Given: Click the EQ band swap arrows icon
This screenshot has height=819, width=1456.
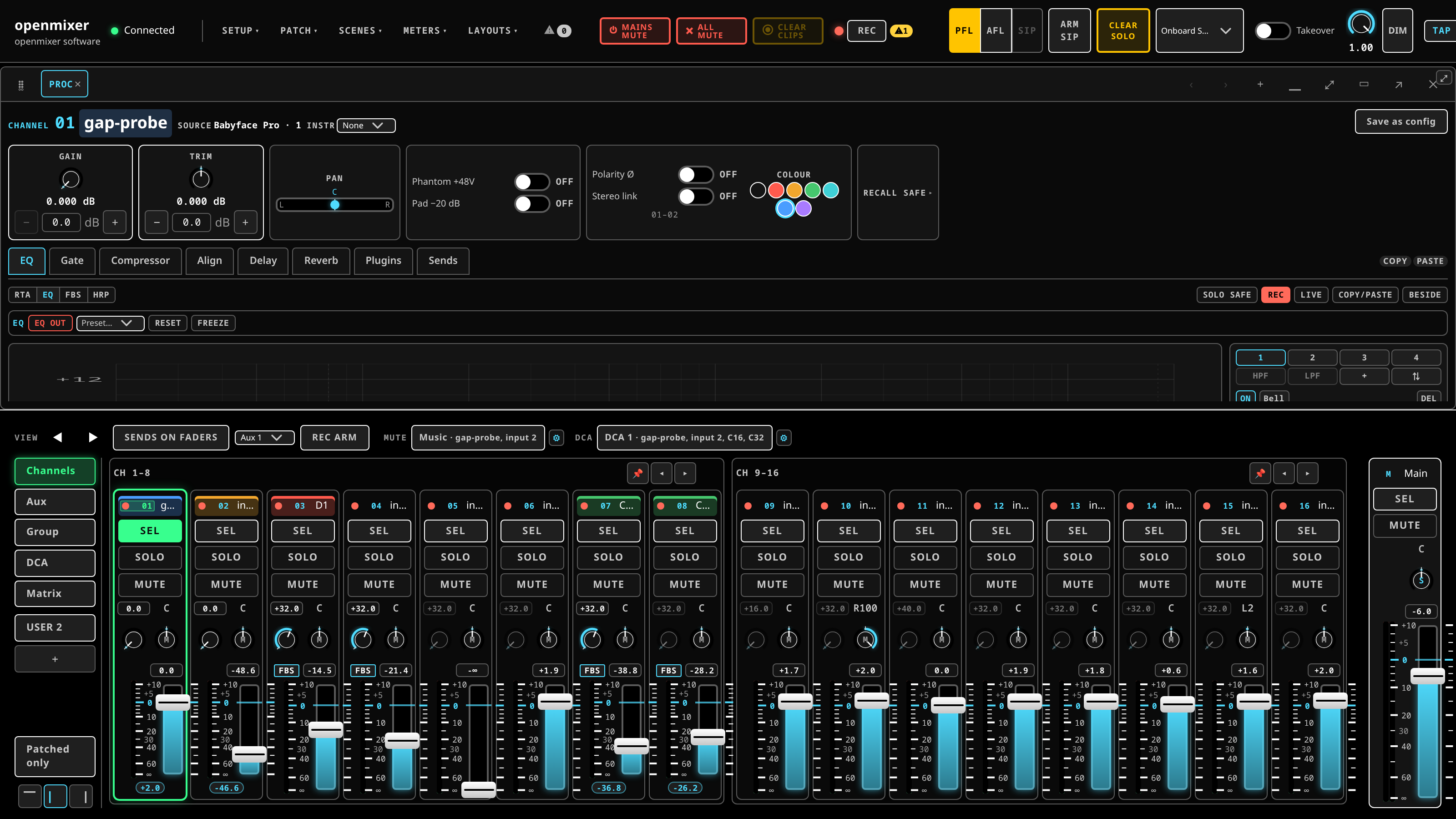Looking at the screenshot, I should pyautogui.click(x=1416, y=376).
